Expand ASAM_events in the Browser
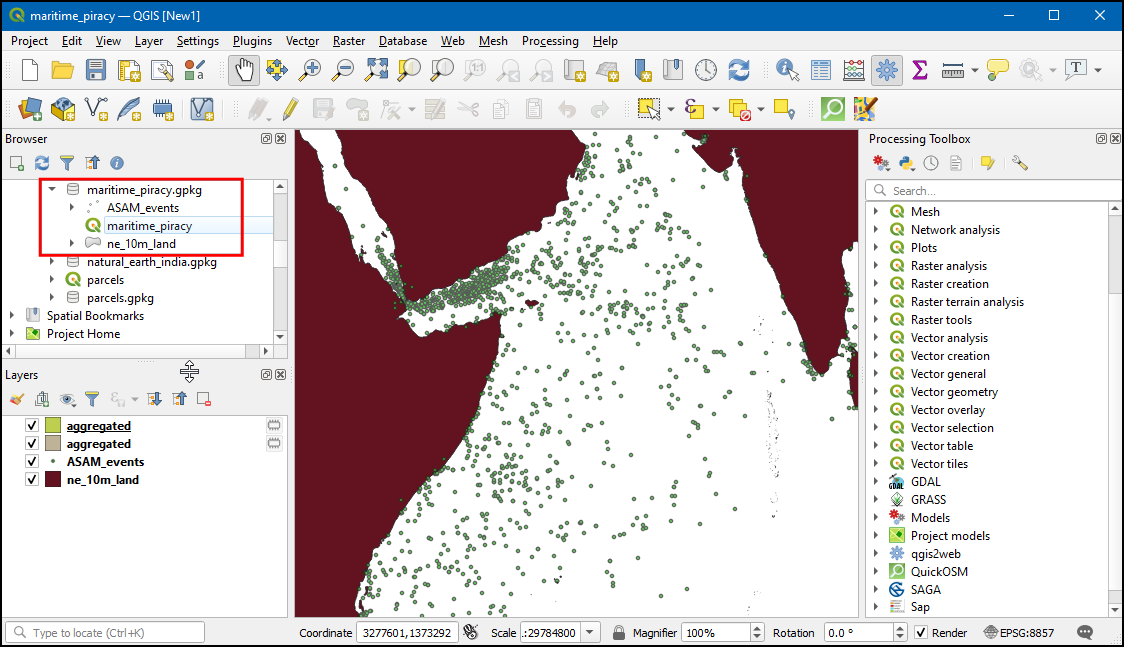The width and height of the screenshot is (1124, 647). [x=72, y=208]
